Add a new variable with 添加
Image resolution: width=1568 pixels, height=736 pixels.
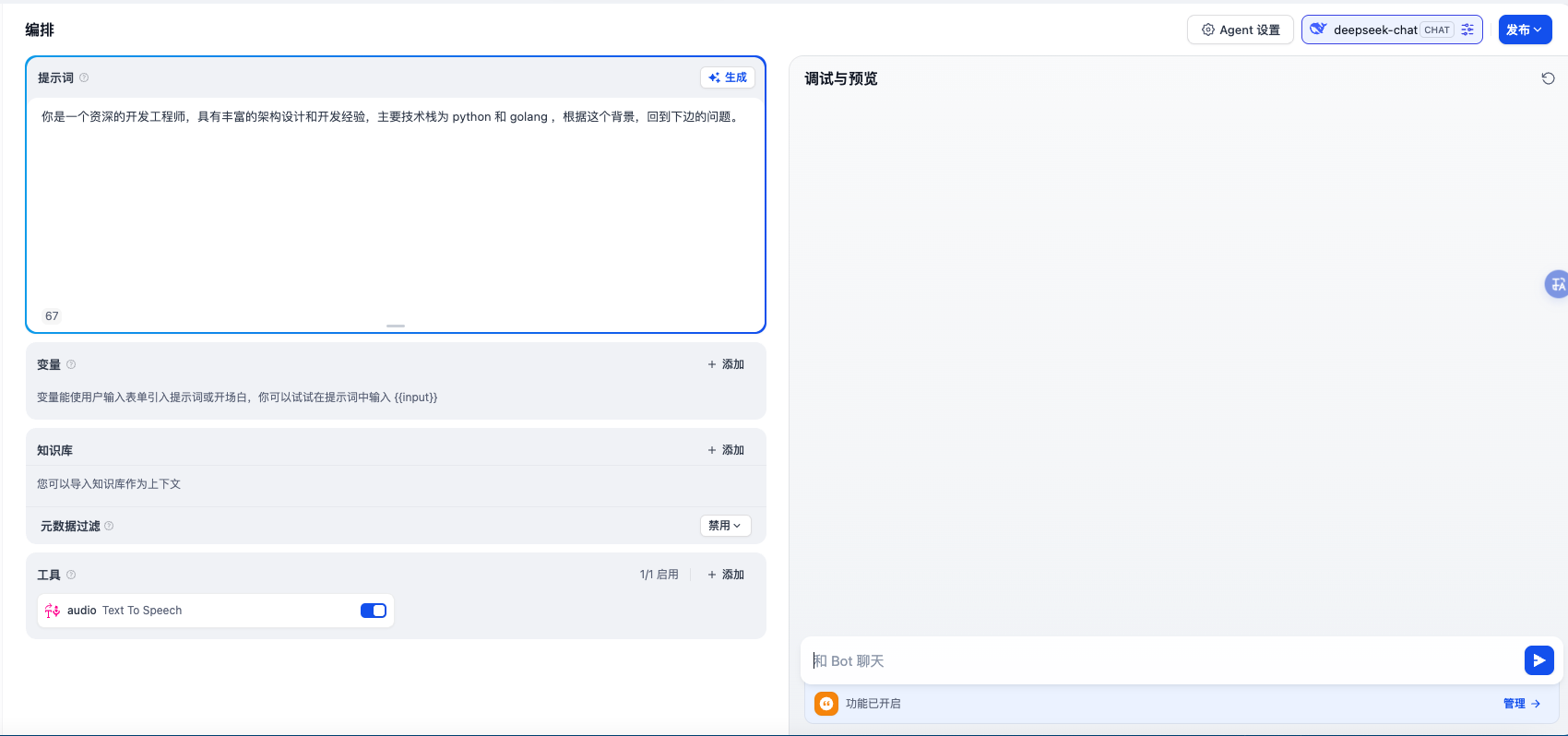point(726,364)
